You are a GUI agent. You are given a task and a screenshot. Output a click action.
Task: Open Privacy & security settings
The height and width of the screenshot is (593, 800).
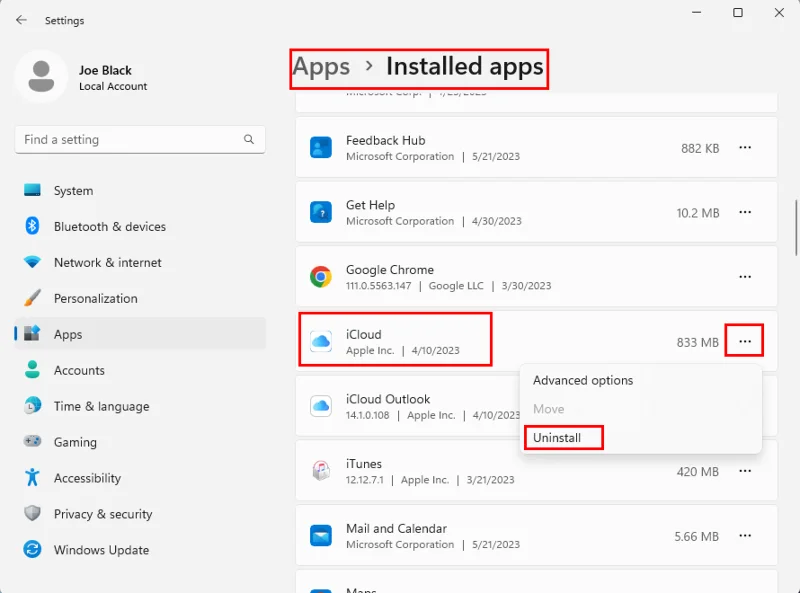[x=140, y=514]
